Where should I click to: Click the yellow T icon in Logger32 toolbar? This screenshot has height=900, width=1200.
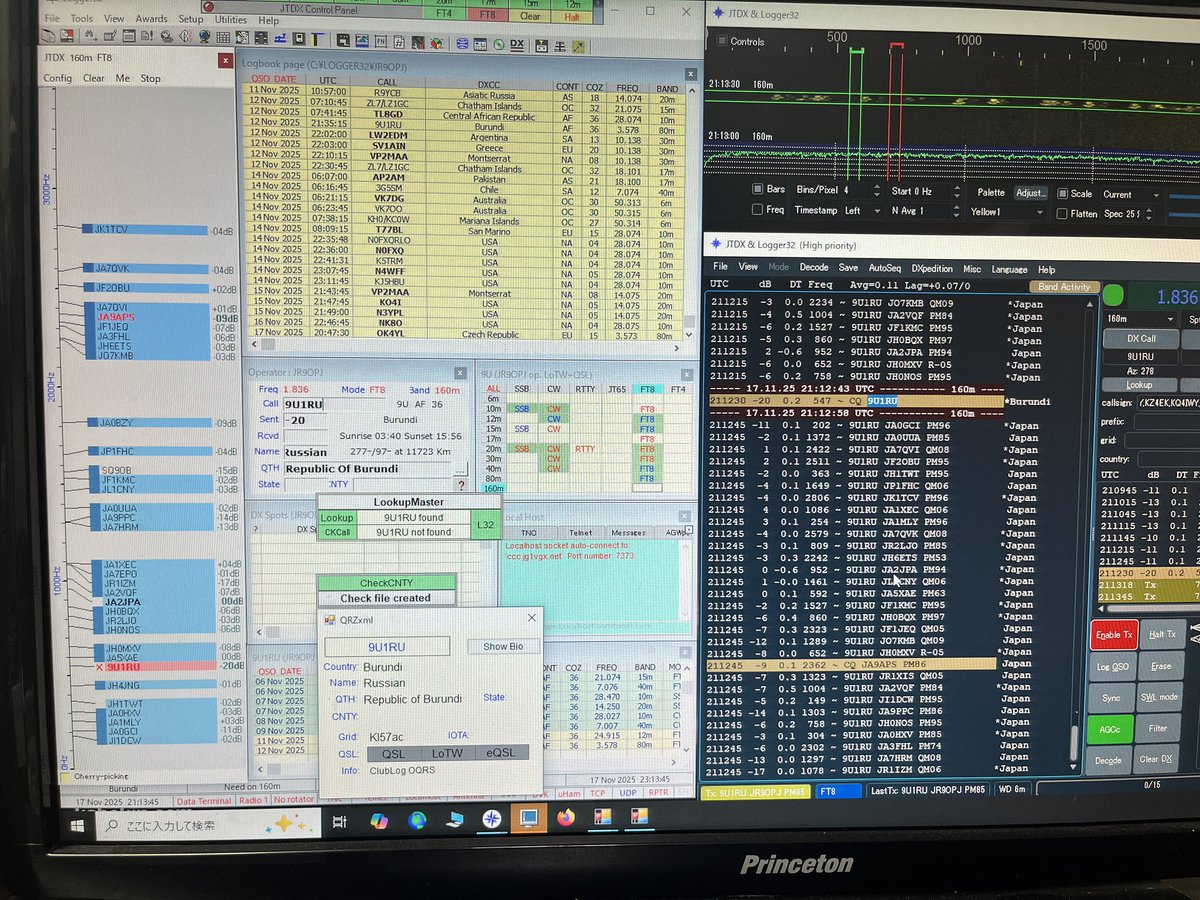click(318, 39)
